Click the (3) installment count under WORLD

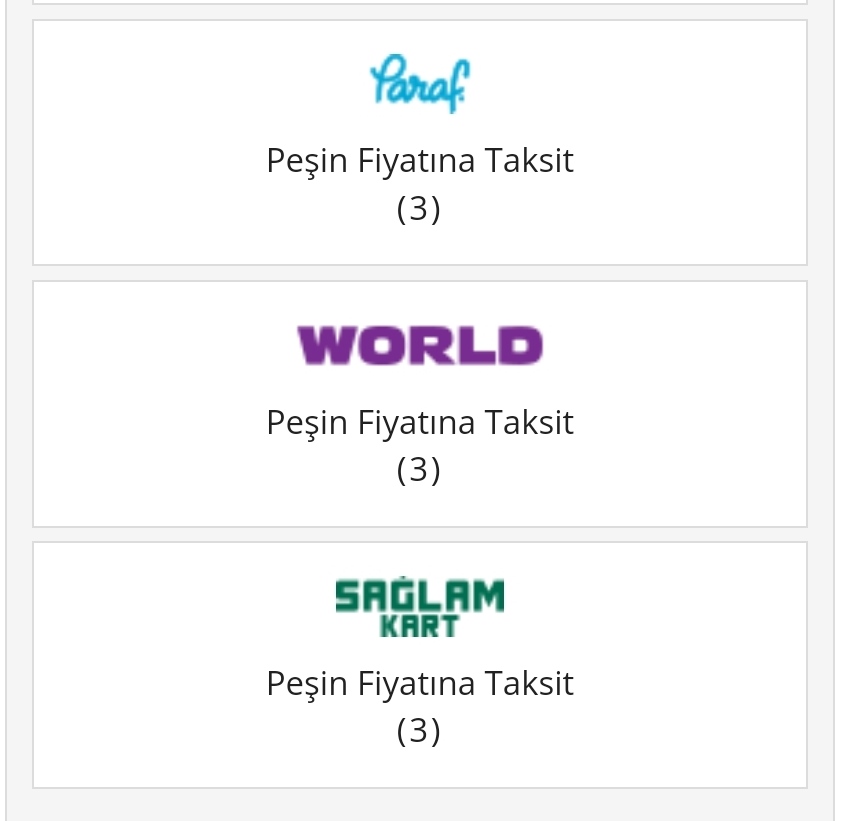pos(419,470)
